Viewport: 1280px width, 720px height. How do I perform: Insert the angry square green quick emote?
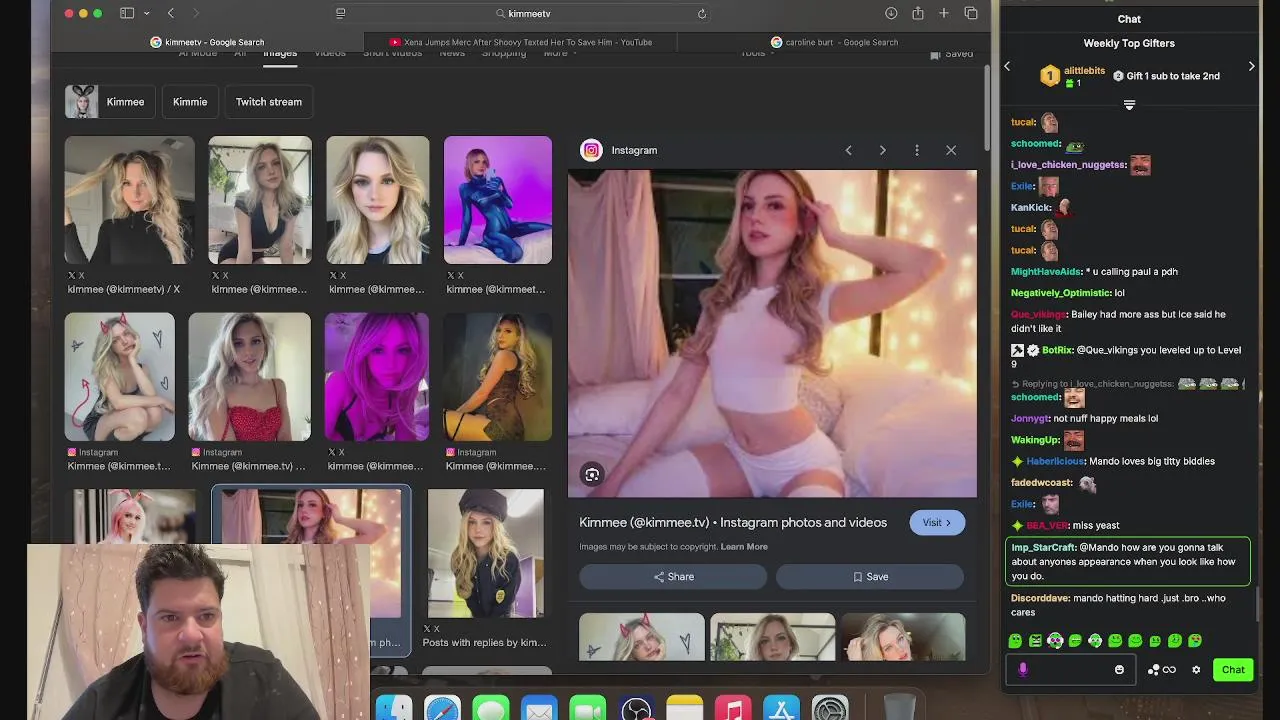(1035, 641)
